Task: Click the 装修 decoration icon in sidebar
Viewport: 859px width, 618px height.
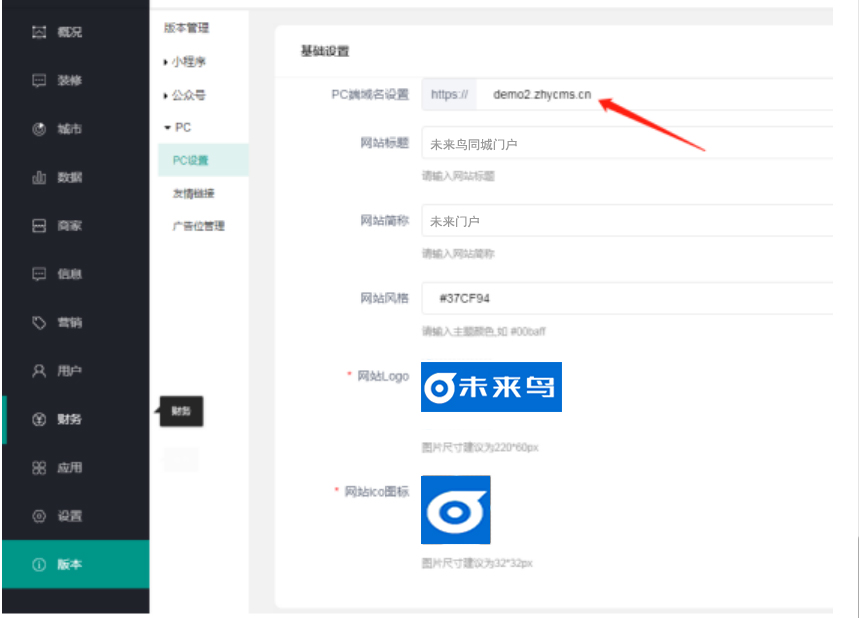Action: (39, 81)
